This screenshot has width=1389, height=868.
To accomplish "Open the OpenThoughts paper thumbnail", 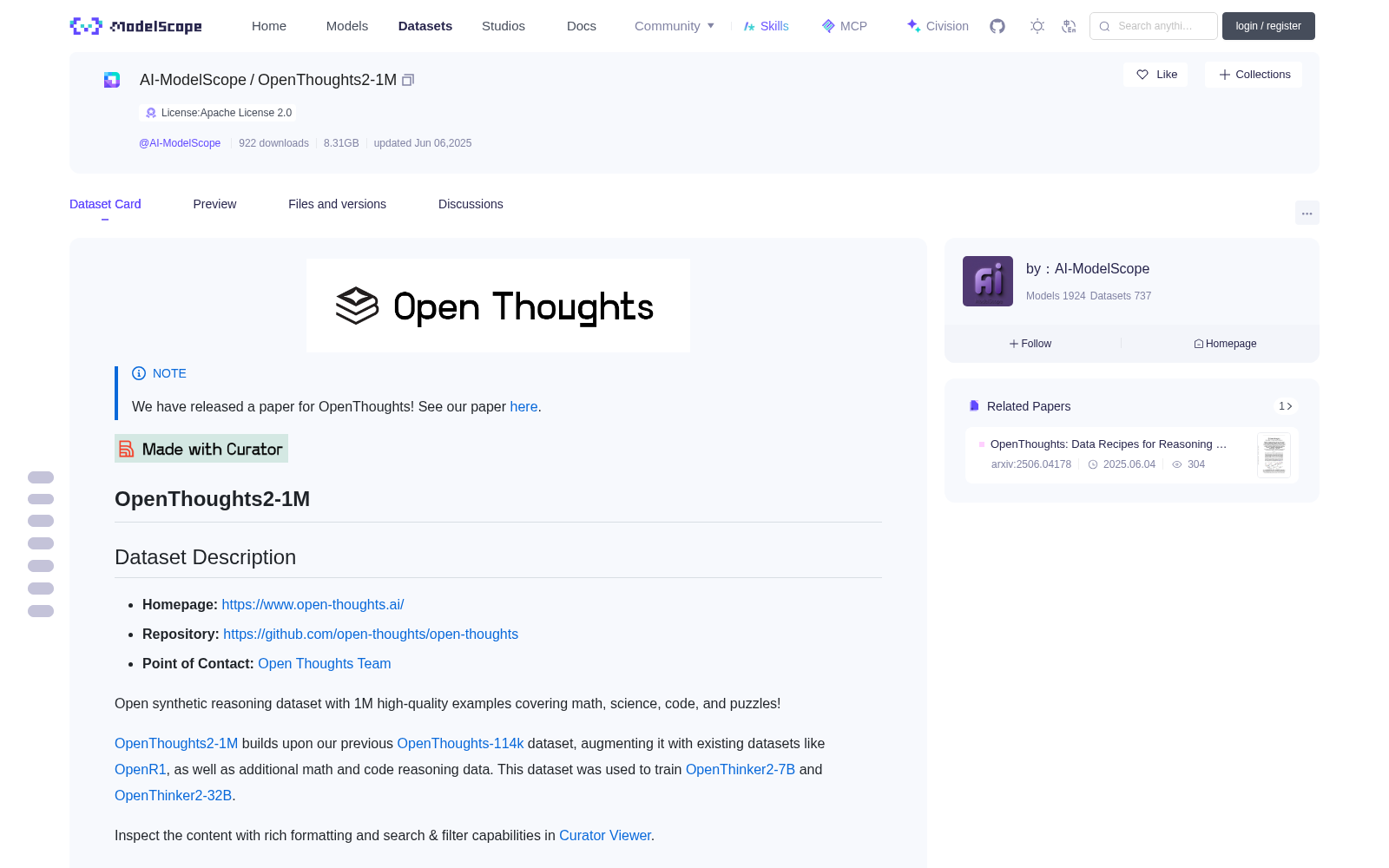I will [1274, 455].
